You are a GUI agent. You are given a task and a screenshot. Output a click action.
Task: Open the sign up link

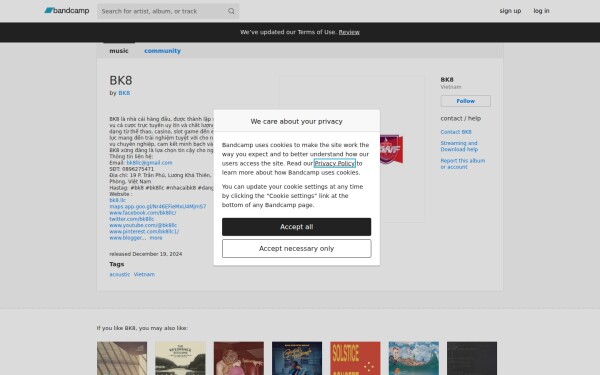pyautogui.click(x=510, y=11)
